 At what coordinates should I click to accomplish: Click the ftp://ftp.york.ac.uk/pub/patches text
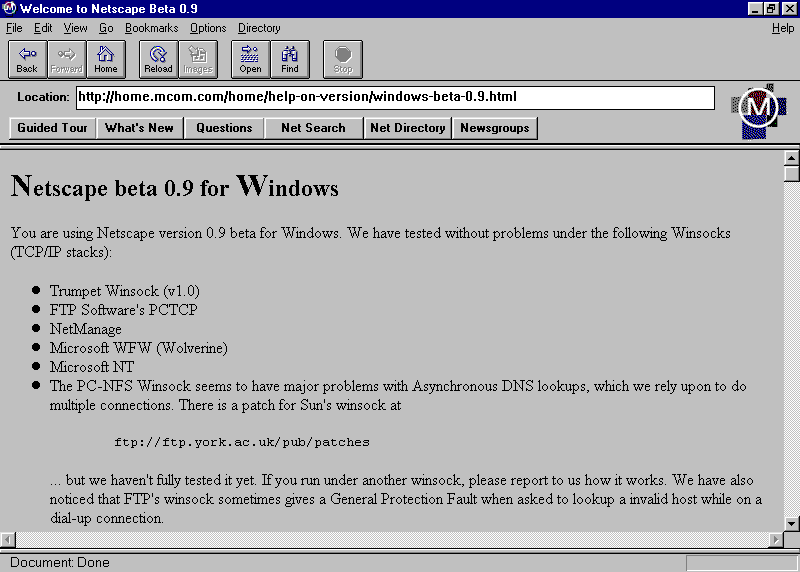pos(242,442)
